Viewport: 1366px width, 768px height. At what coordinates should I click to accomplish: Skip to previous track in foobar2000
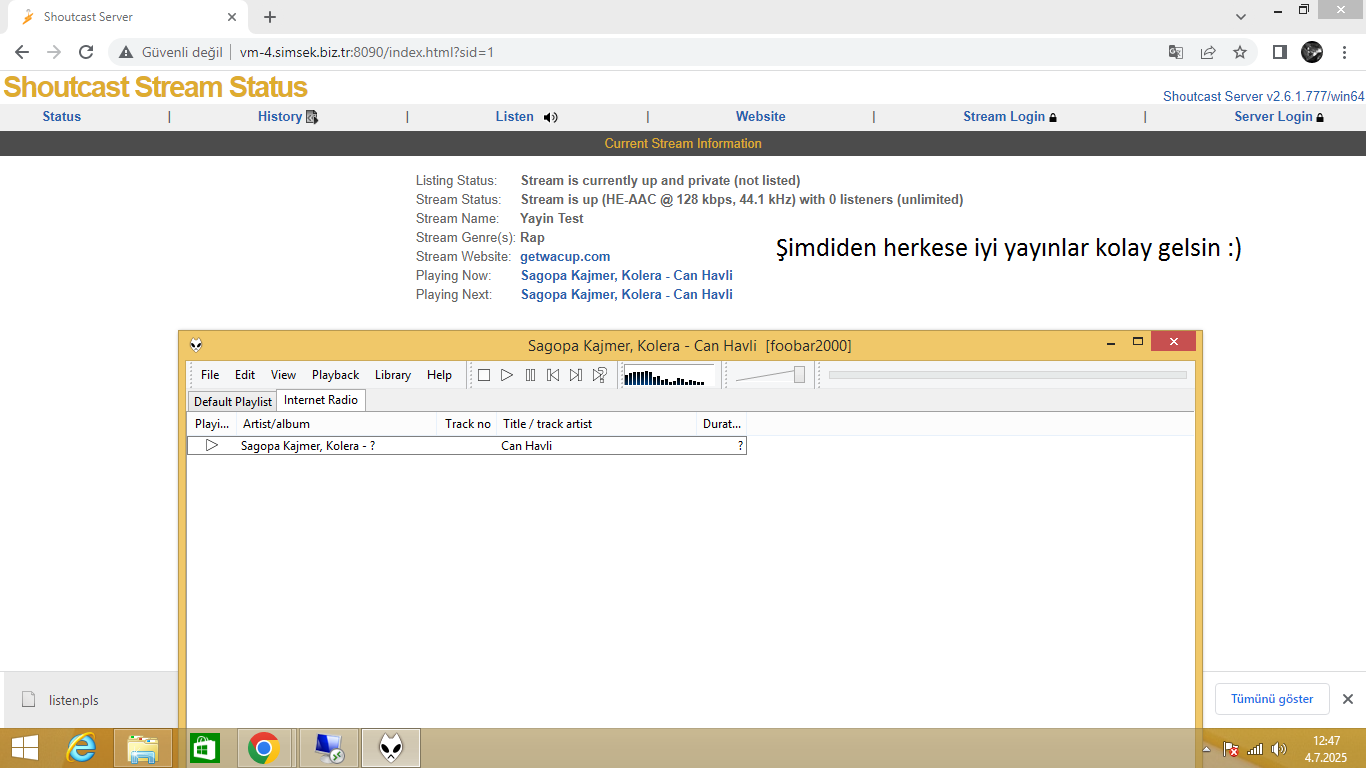553,375
